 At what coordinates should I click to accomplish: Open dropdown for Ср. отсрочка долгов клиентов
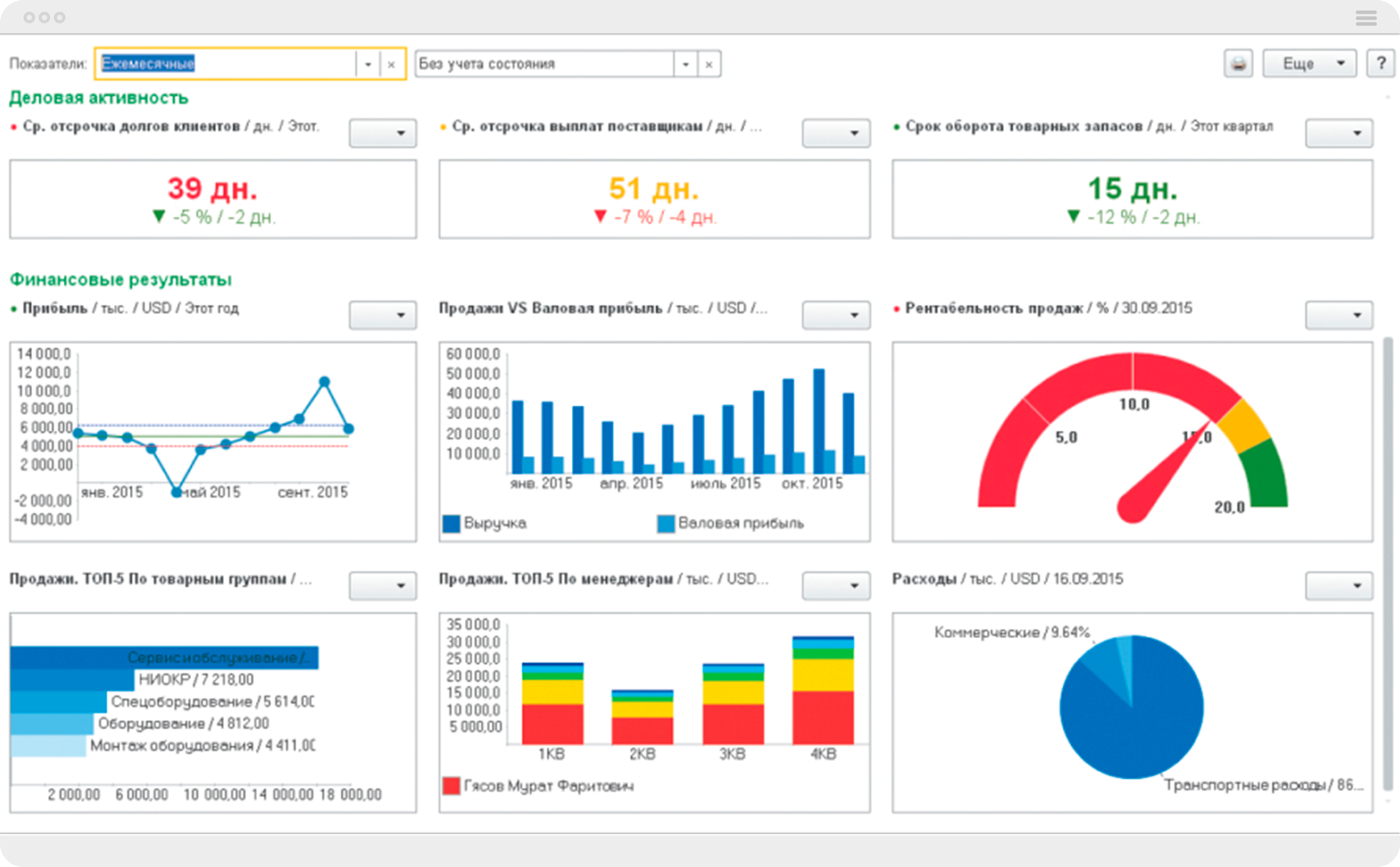383,133
